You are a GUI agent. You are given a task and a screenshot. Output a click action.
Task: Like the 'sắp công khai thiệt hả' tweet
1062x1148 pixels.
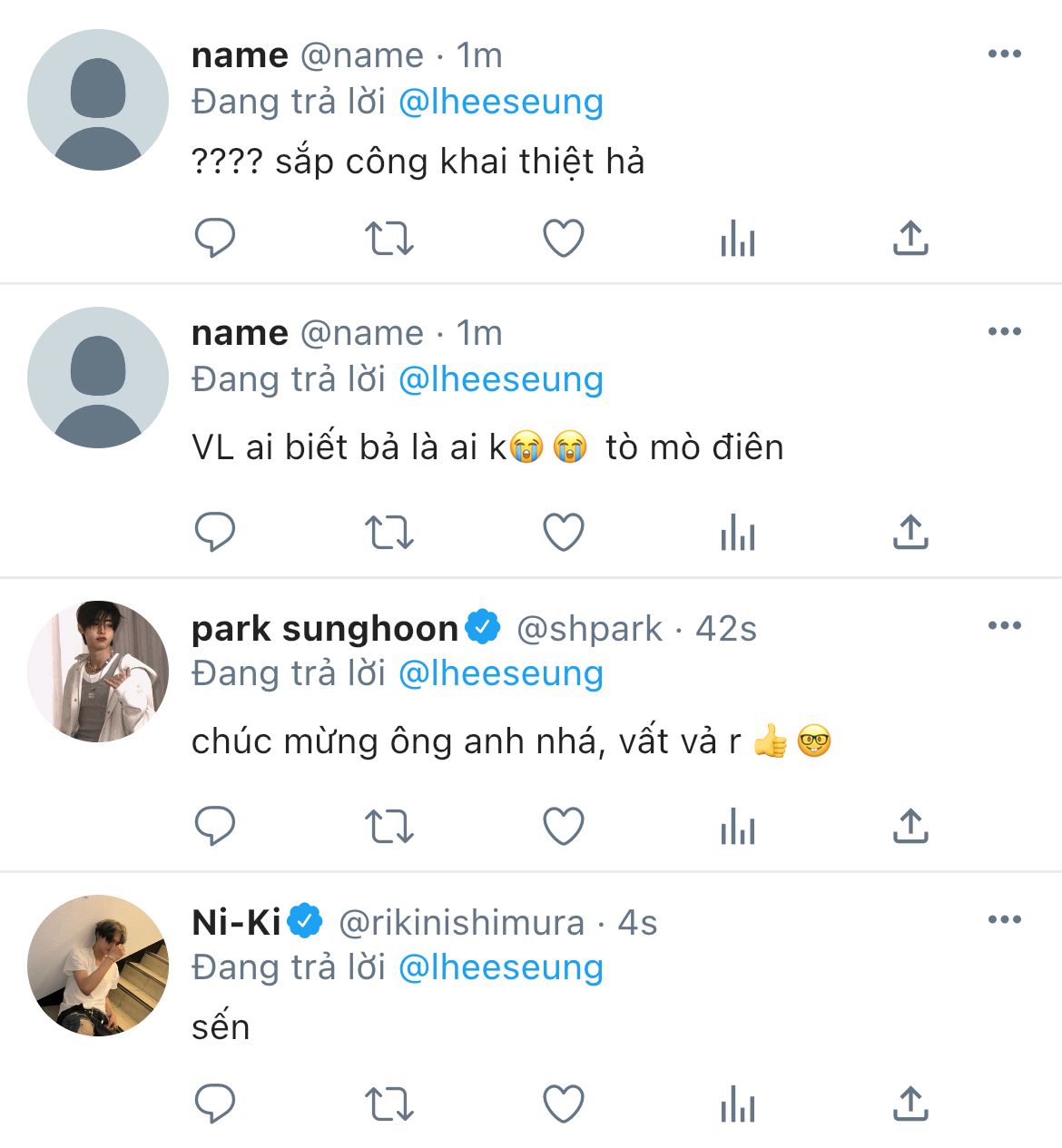tap(563, 239)
